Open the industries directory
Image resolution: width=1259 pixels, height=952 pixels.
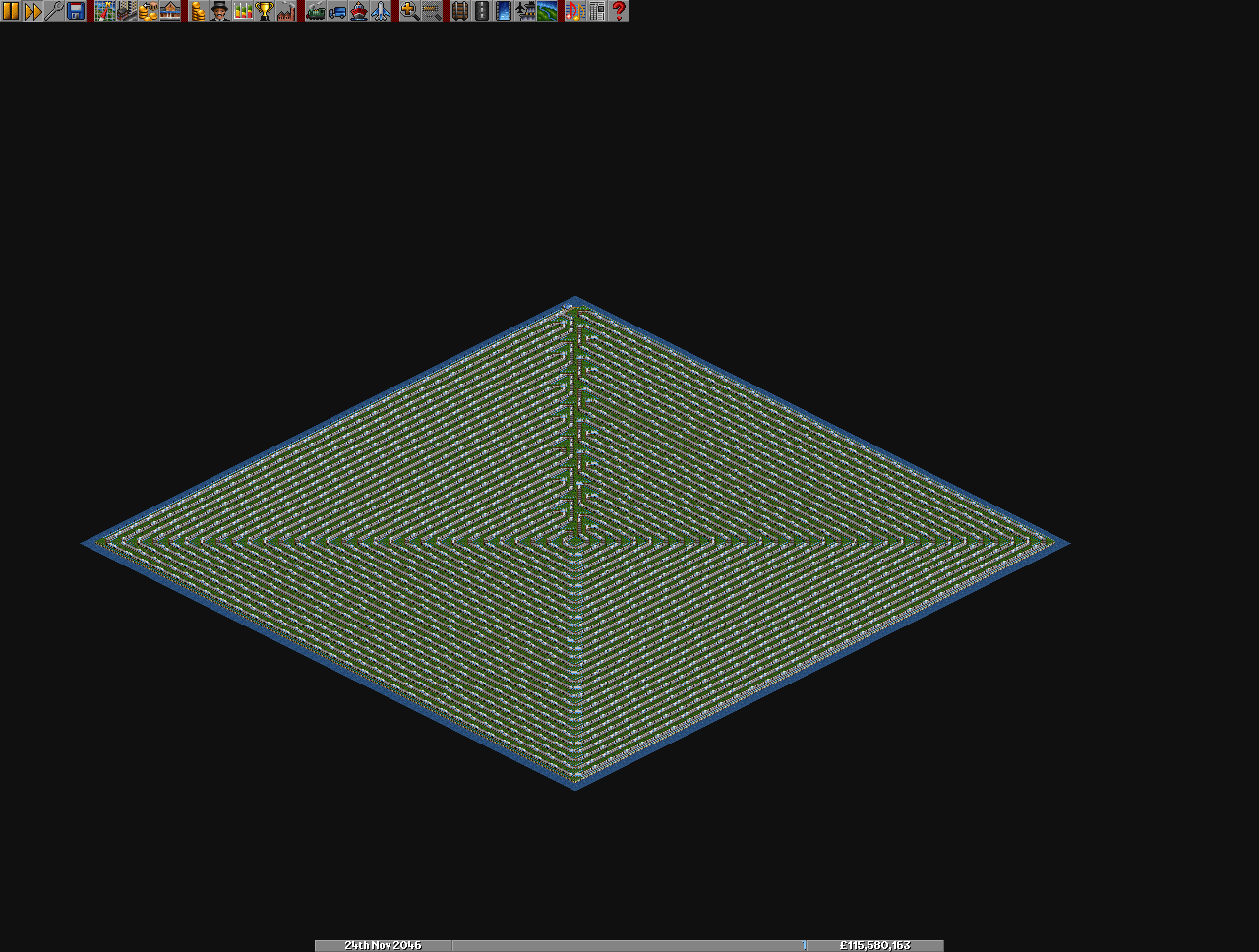click(x=286, y=11)
